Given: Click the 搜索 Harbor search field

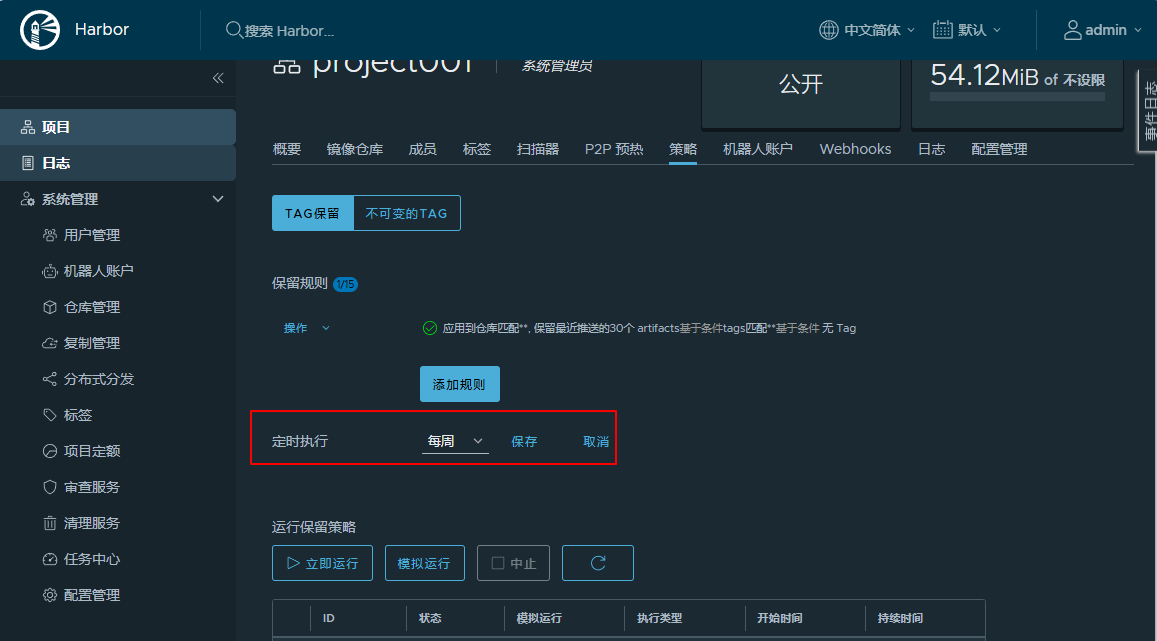Looking at the screenshot, I should tap(289, 30).
